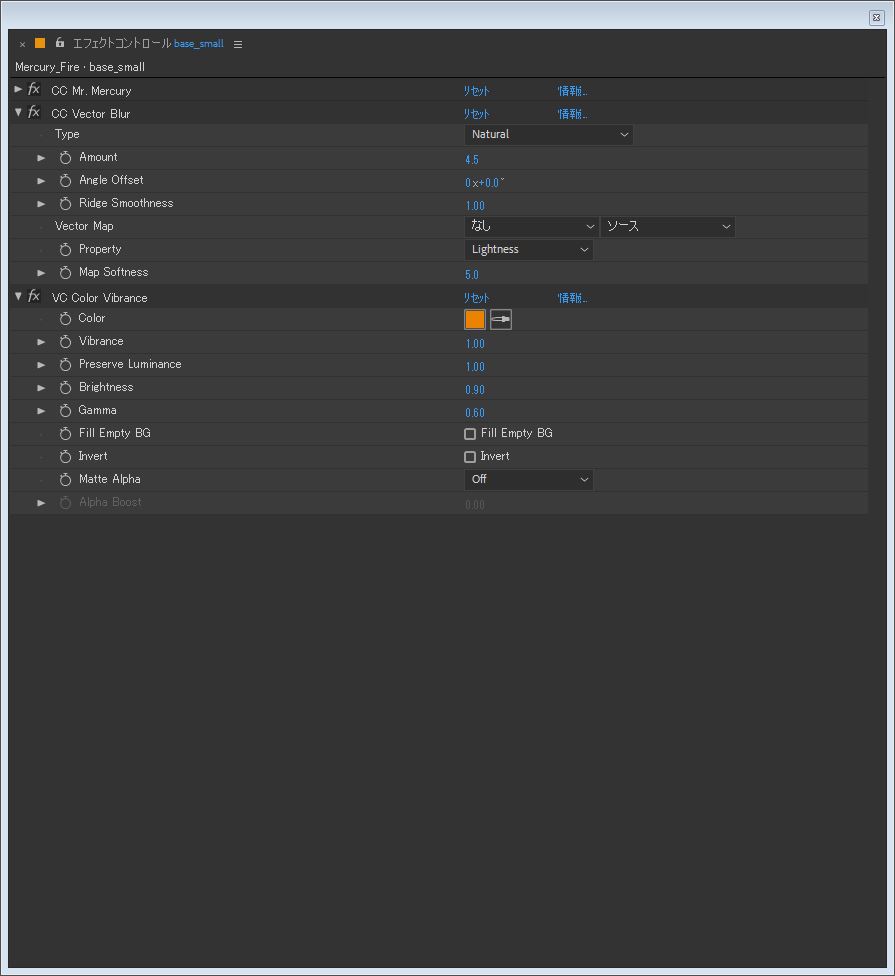Image resolution: width=895 pixels, height=976 pixels.
Task: Click the Matte Alpha stopwatch icon
Action: click(x=65, y=479)
